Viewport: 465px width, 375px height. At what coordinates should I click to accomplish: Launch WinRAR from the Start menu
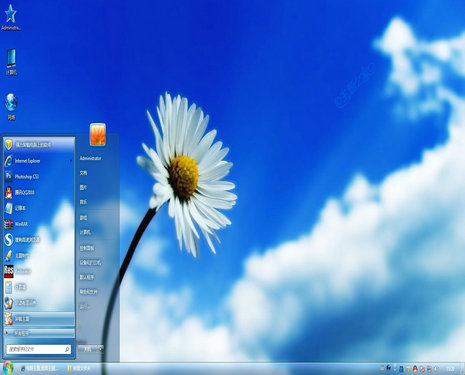pos(38,224)
